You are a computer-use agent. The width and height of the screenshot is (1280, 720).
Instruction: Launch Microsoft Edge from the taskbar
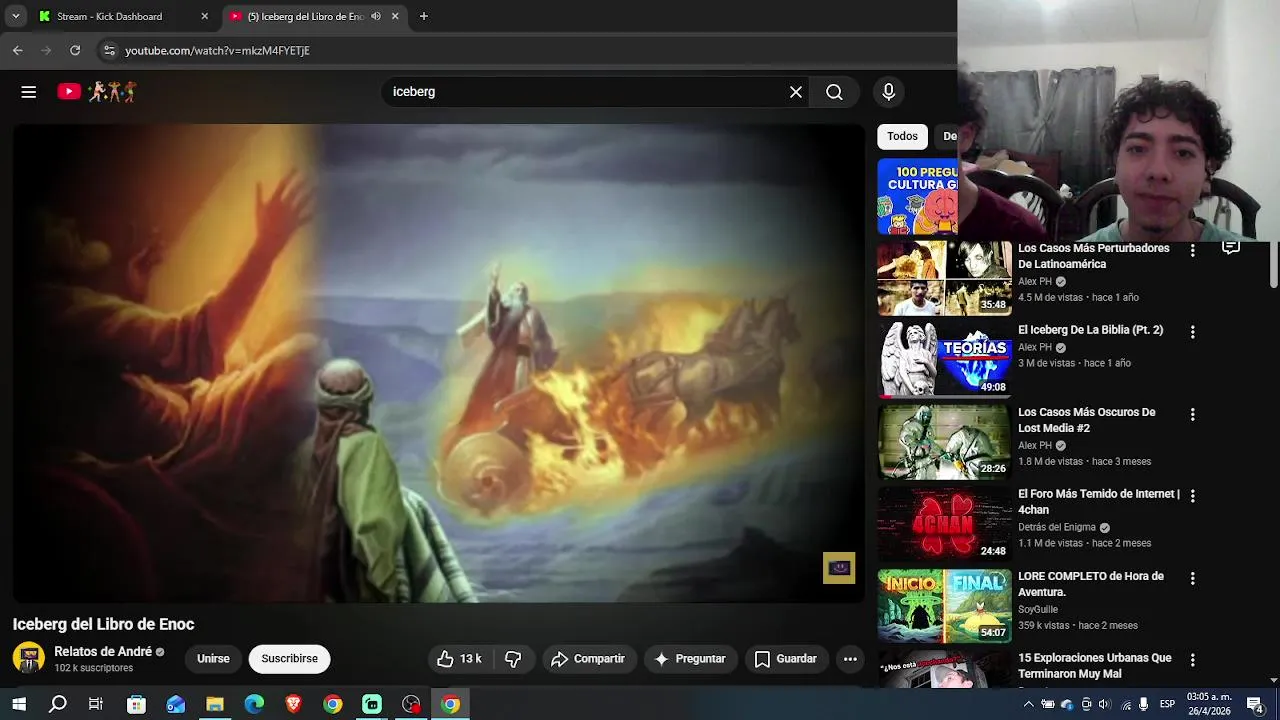click(x=254, y=704)
